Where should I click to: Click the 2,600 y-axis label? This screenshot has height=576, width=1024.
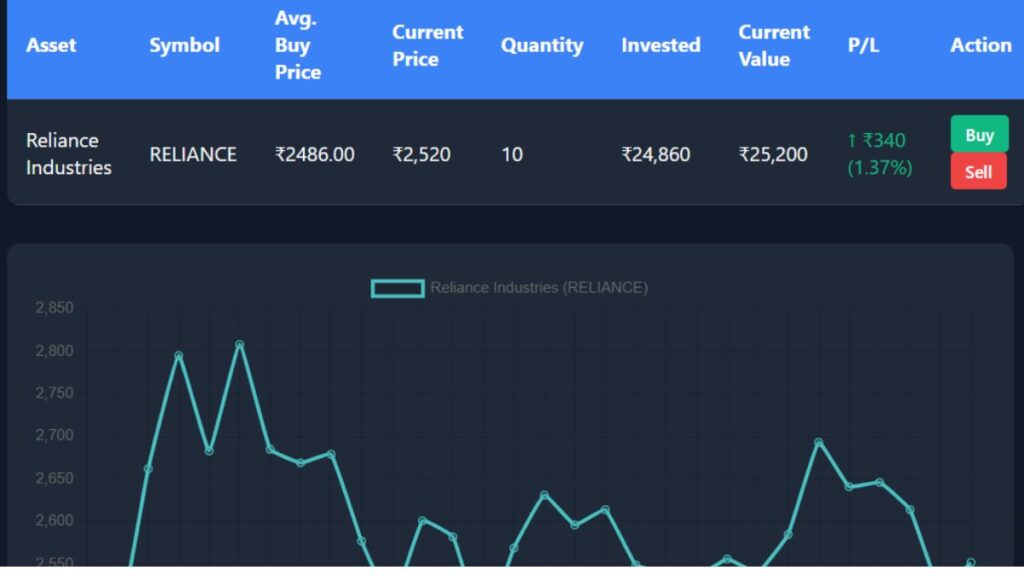coord(54,520)
